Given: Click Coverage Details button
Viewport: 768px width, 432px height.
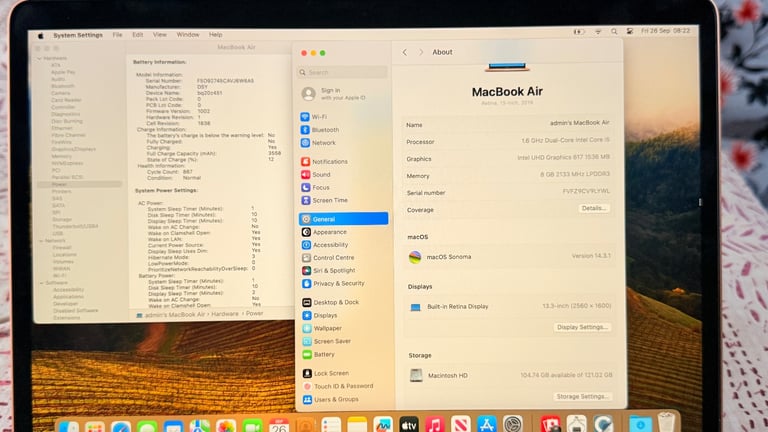Looking at the screenshot, I should point(594,208).
